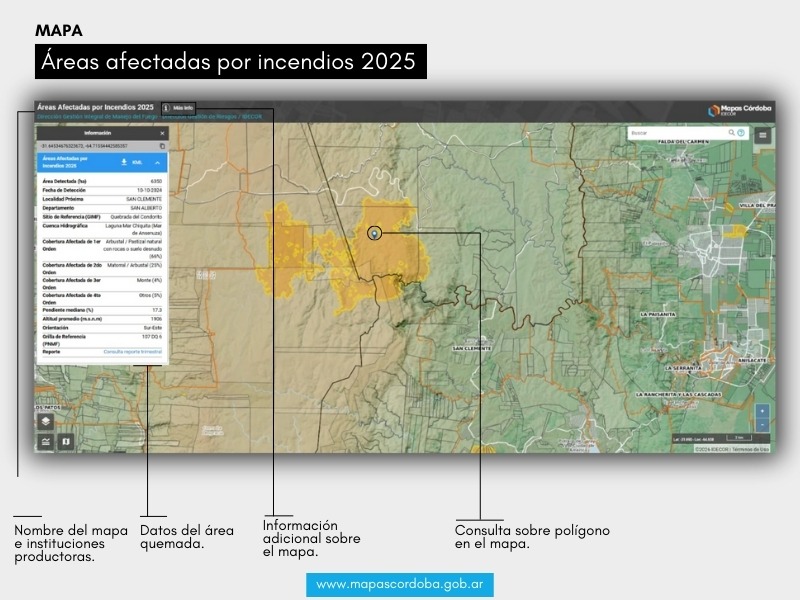Click the Información panel header
800x600 pixels.
pos(98,133)
